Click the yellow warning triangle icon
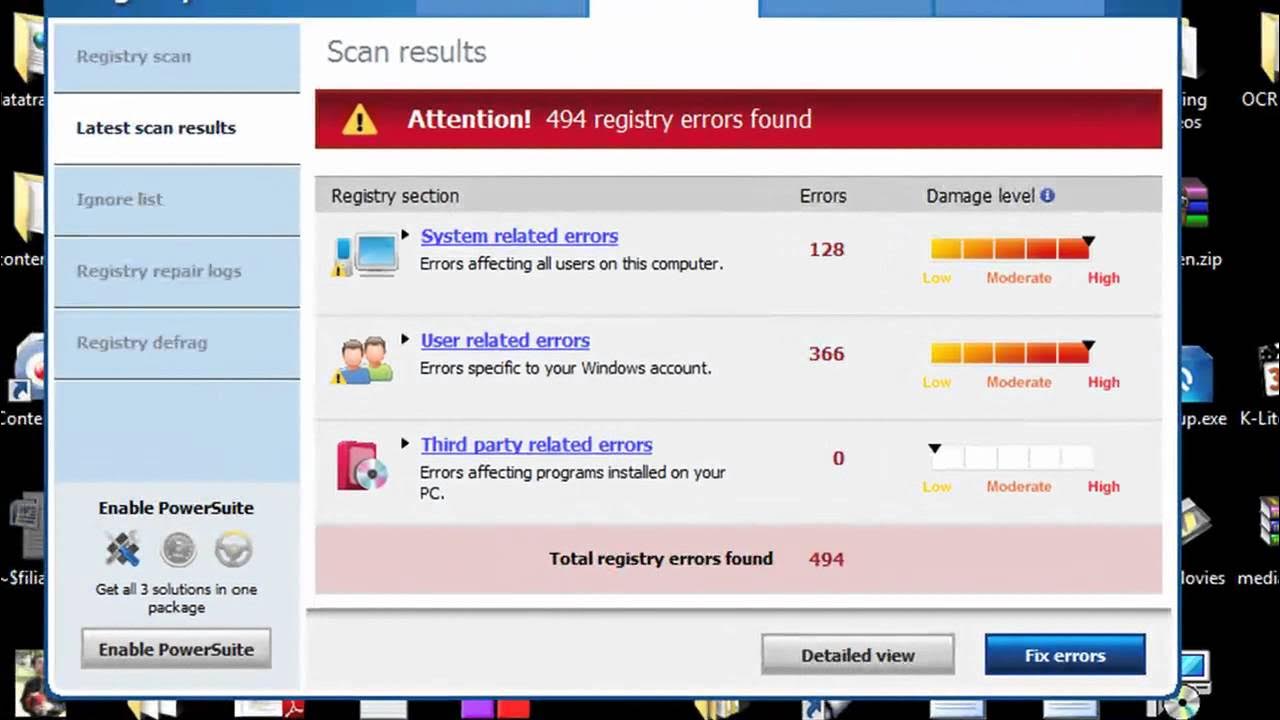The image size is (1280, 720). pos(359,120)
